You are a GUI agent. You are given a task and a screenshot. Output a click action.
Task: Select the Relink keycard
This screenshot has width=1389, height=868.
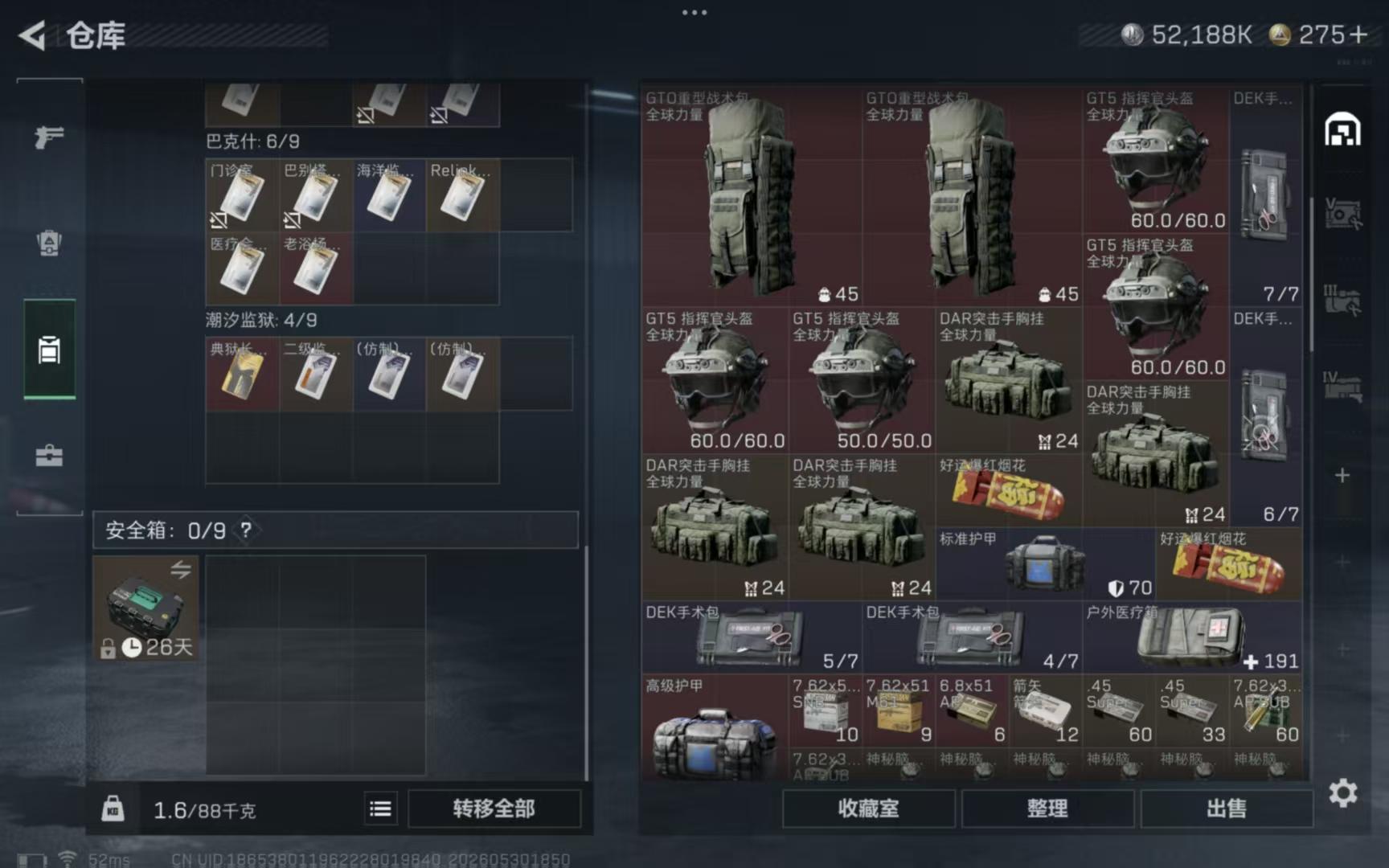462,195
